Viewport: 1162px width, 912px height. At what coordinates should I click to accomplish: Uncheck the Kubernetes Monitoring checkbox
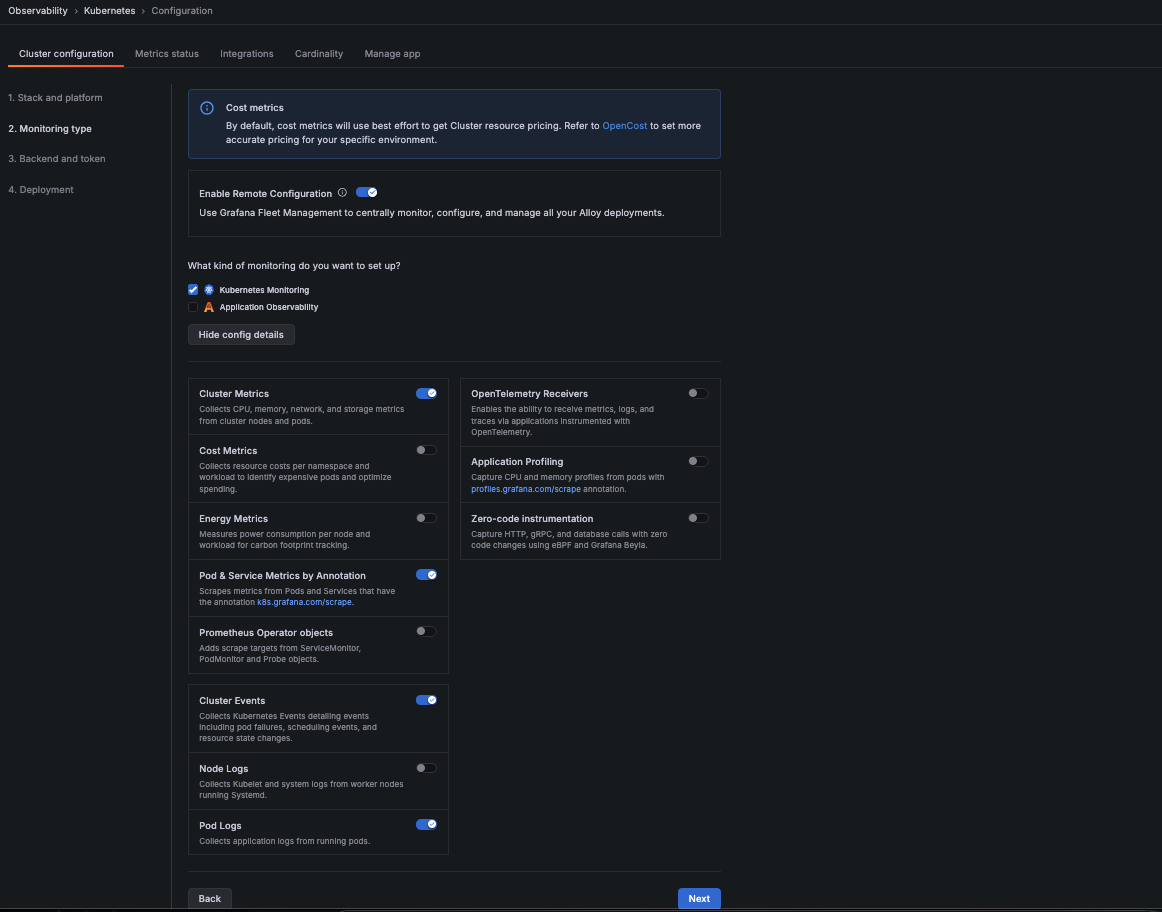[193, 290]
